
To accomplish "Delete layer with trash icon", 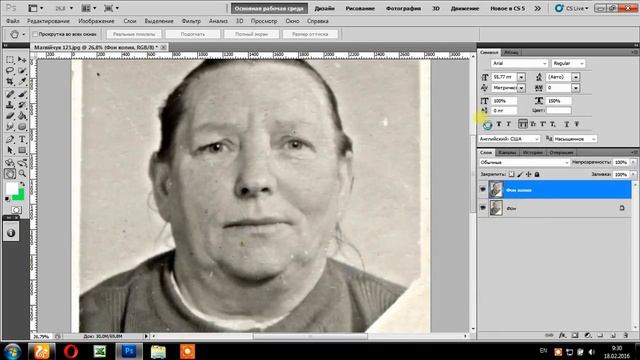I will tap(626, 335).
